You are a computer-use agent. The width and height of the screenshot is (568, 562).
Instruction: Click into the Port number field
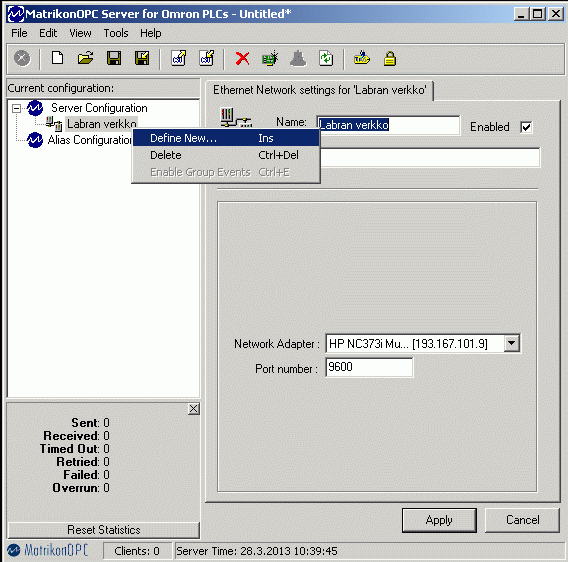[369, 367]
